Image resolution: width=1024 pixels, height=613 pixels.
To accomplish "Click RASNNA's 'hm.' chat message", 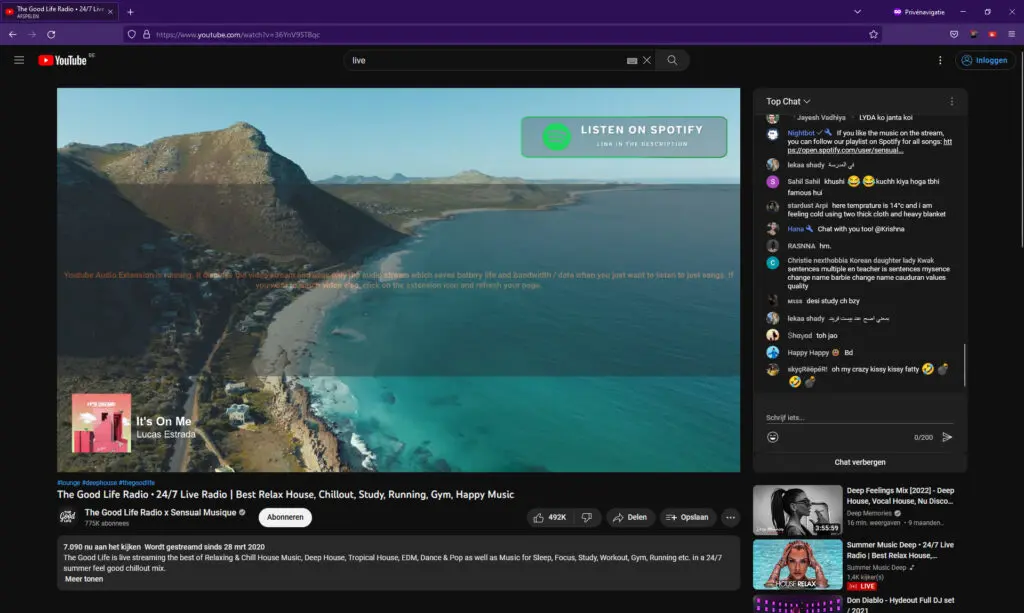I will tap(825, 246).
